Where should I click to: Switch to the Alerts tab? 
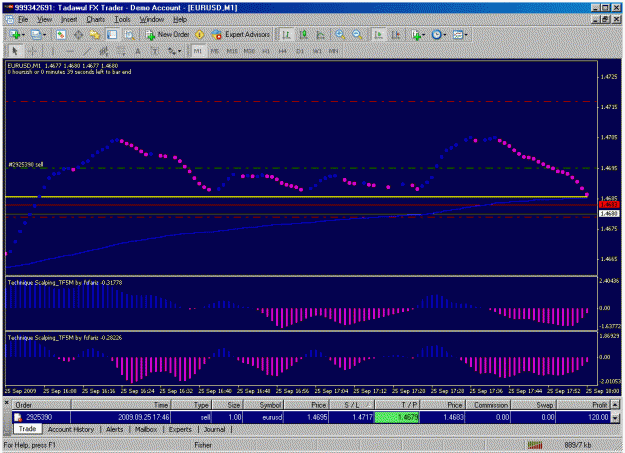(x=114, y=429)
